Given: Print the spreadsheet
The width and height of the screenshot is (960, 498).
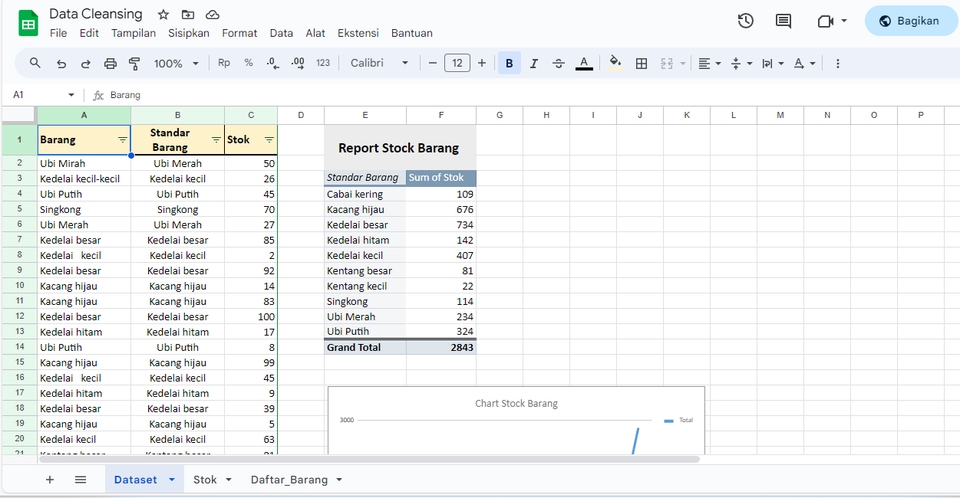Looking at the screenshot, I should click(110, 63).
